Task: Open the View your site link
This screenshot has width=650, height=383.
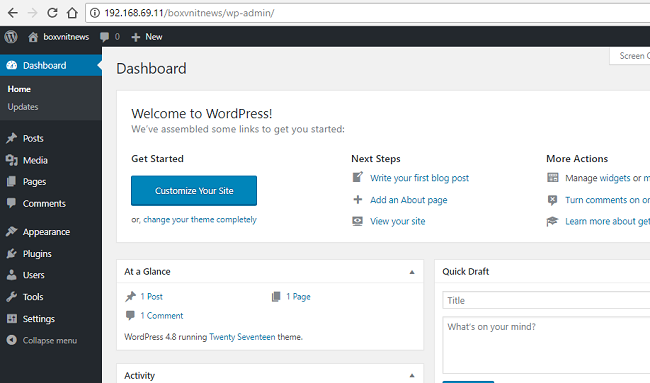Action: pos(398,221)
